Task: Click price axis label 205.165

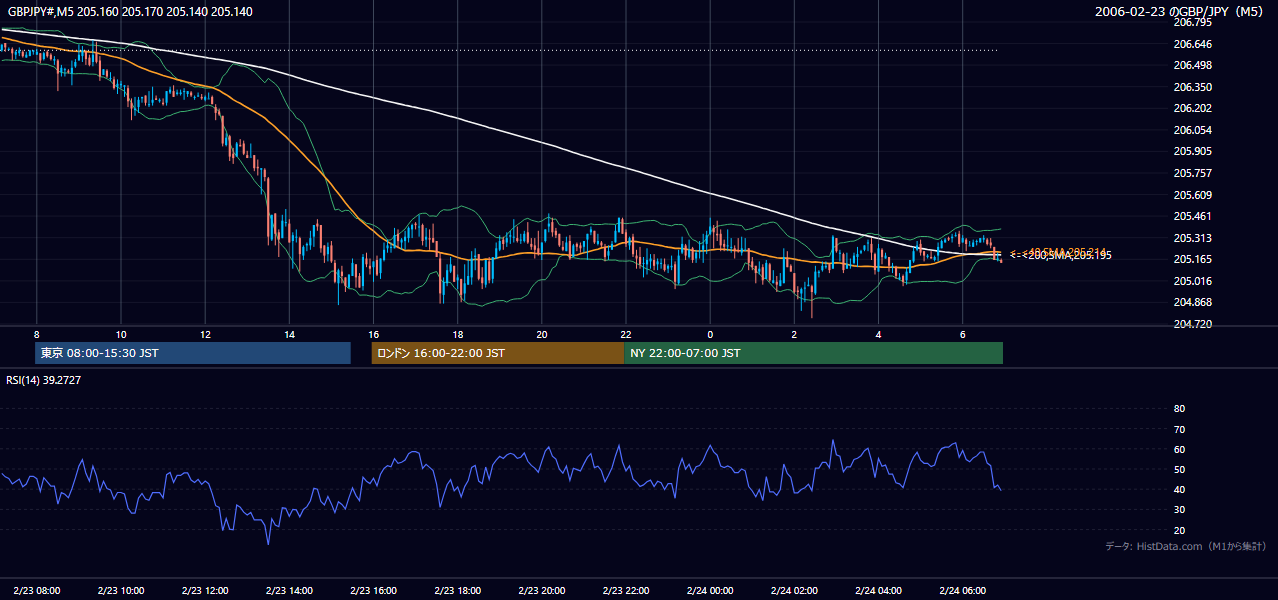Action: [1192, 260]
